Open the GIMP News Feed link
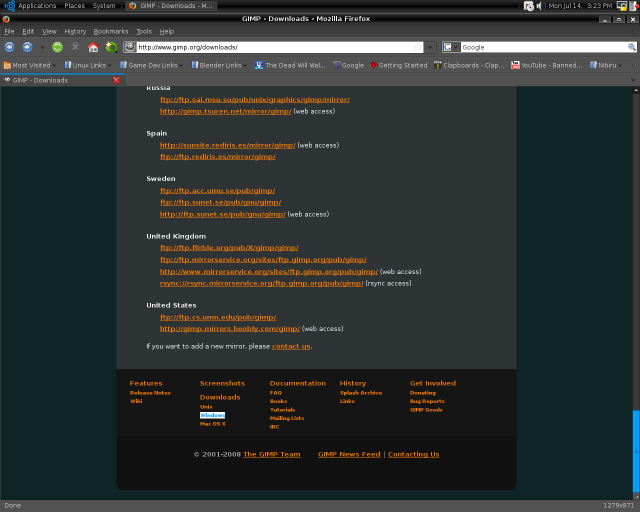This screenshot has width=640, height=512. [349, 454]
